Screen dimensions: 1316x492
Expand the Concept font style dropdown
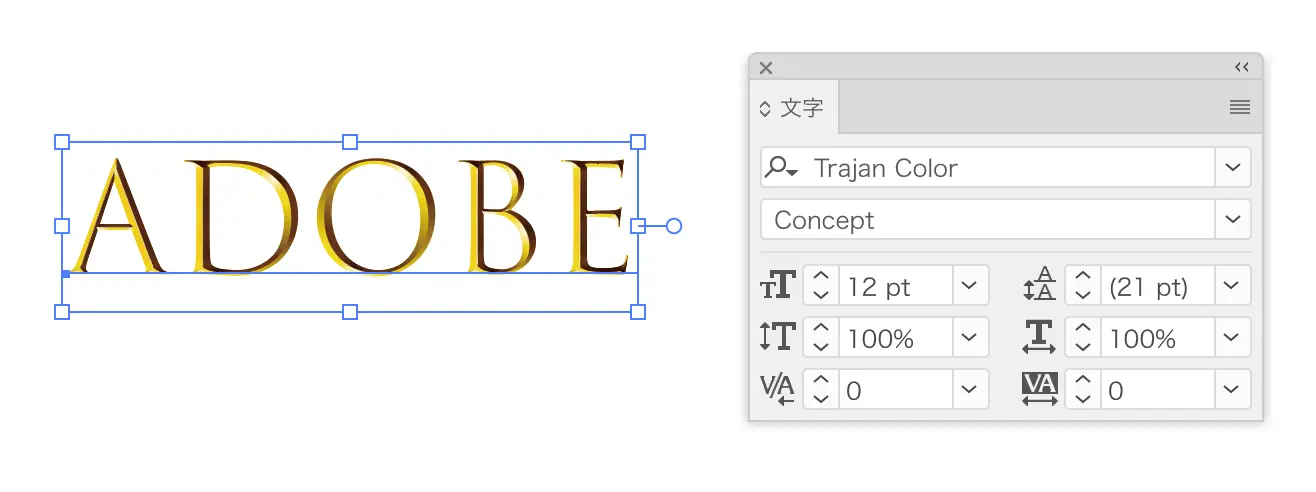(x=1232, y=220)
